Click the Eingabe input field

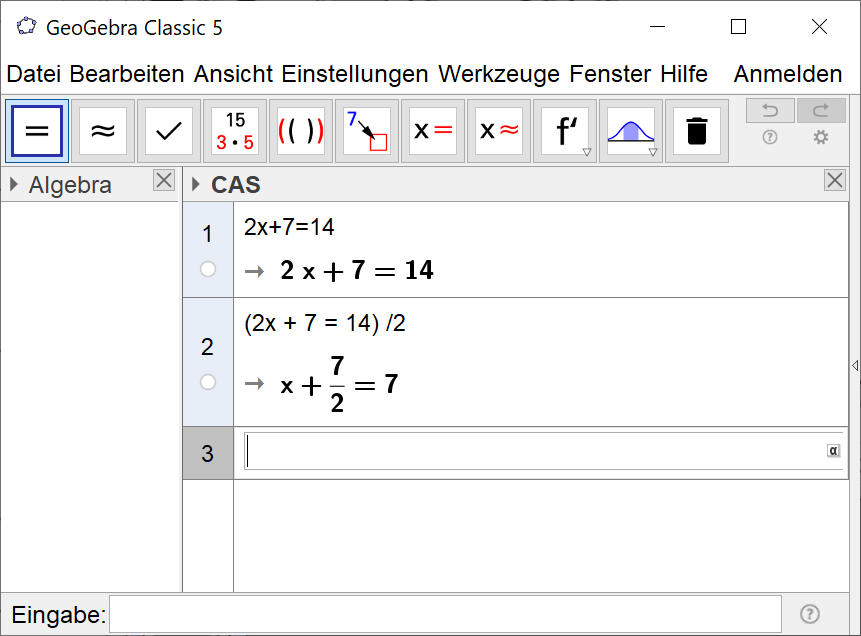click(445, 614)
